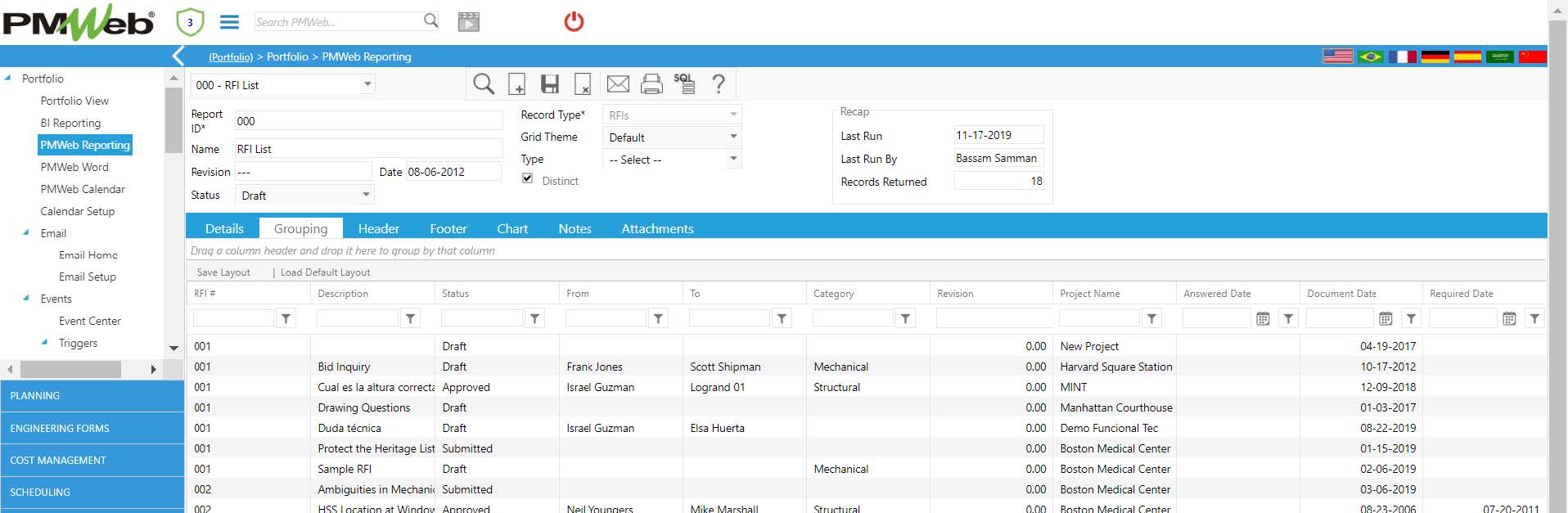The height and width of the screenshot is (513, 1568).
Task: Switch to the Chart tab
Action: (x=512, y=228)
